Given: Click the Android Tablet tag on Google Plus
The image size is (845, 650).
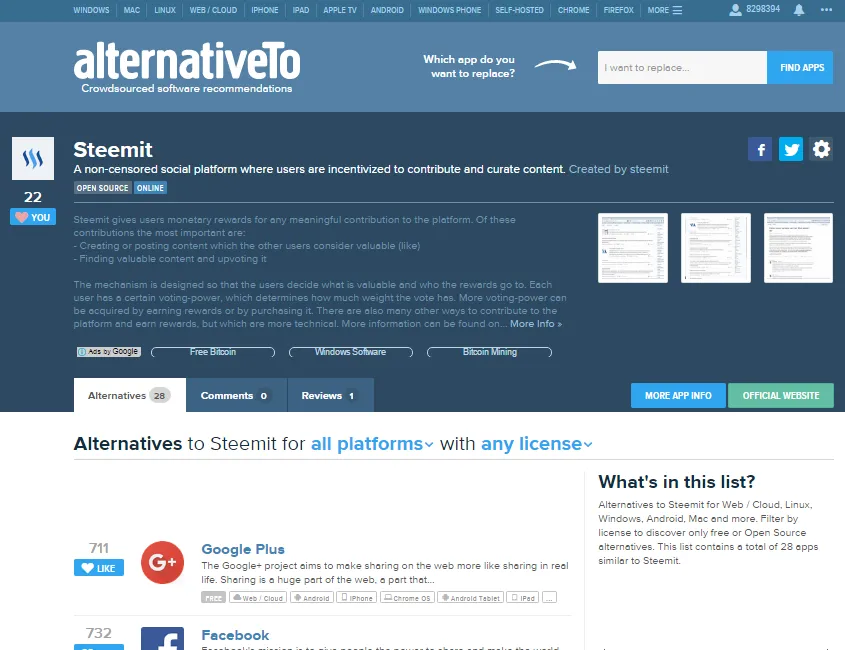Looking at the screenshot, I should (x=470, y=598).
